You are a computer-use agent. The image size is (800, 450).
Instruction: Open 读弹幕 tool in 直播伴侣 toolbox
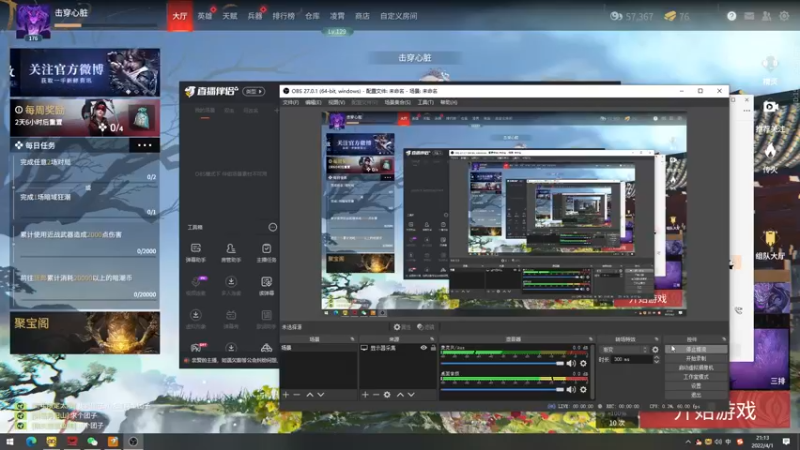click(x=266, y=286)
